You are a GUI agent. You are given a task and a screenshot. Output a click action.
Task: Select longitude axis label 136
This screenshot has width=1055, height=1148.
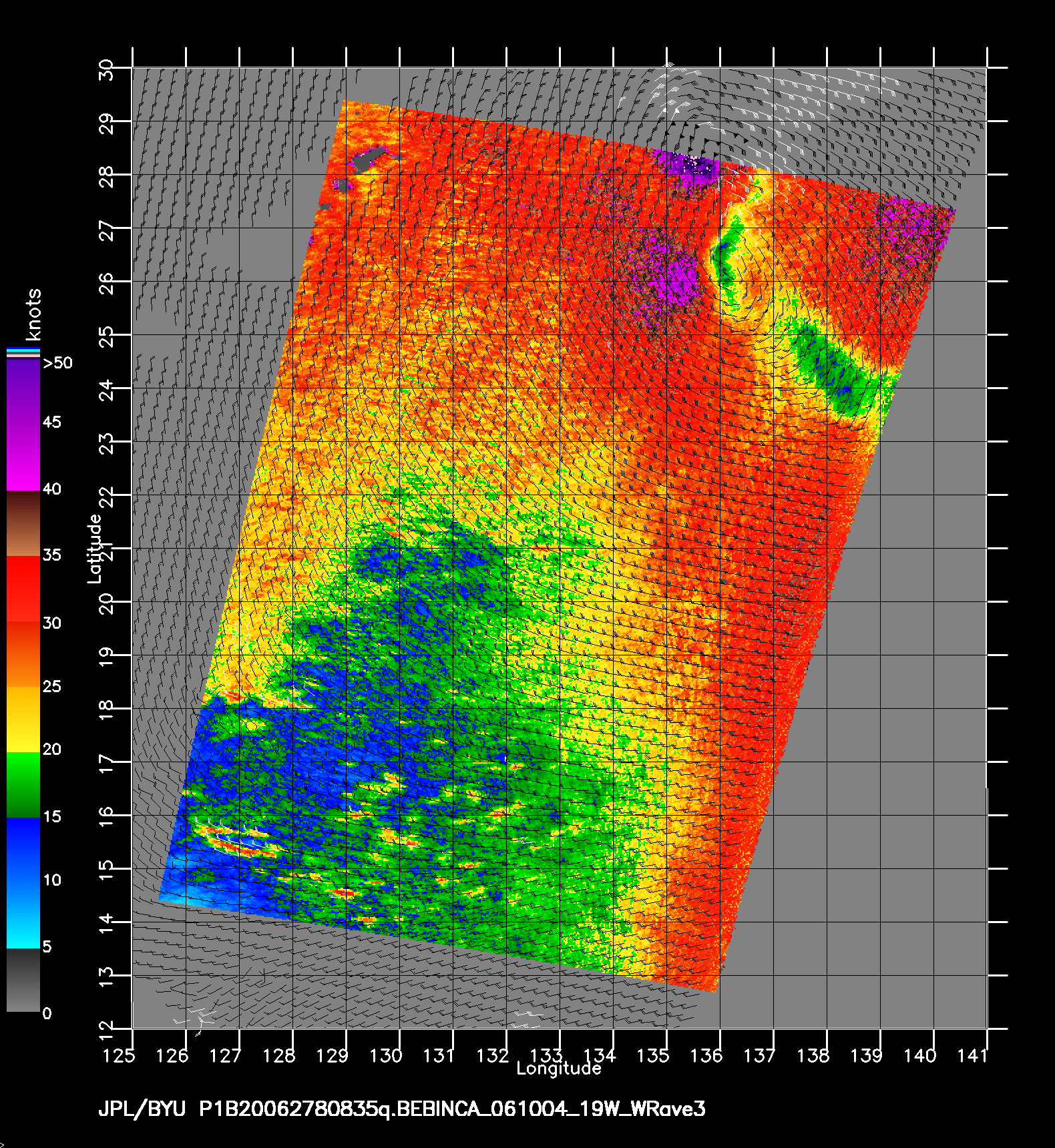click(x=706, y=1056)
